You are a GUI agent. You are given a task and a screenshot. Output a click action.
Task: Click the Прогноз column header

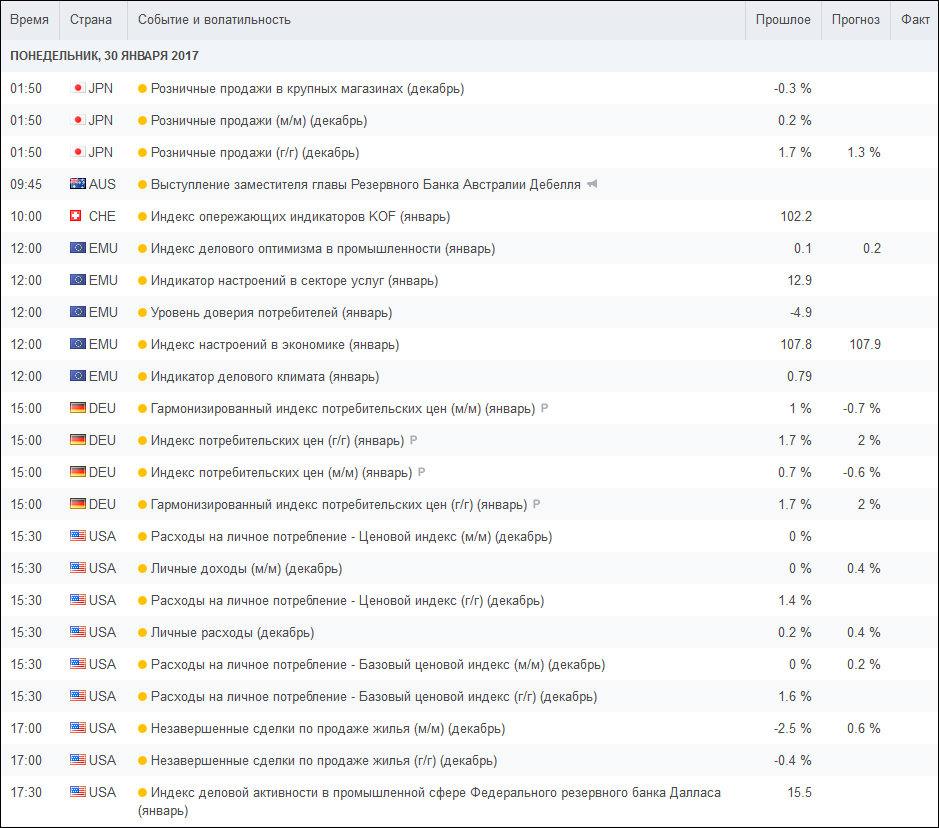coord(856,20)
